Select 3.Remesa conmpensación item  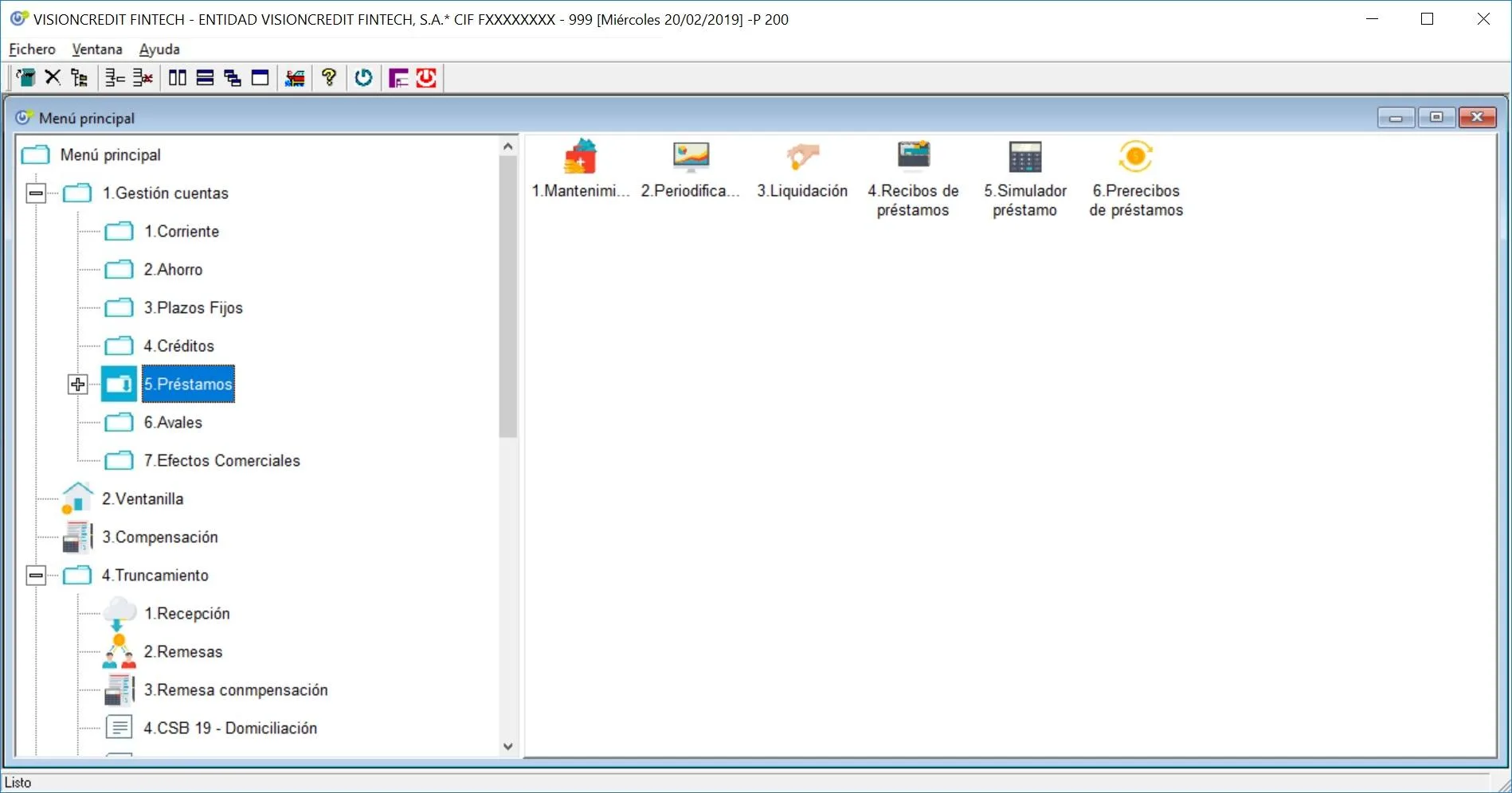[235, 689]
